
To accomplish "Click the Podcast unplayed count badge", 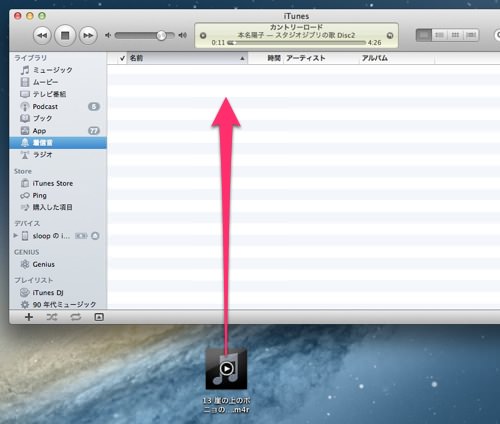I will tap(94, 107).
